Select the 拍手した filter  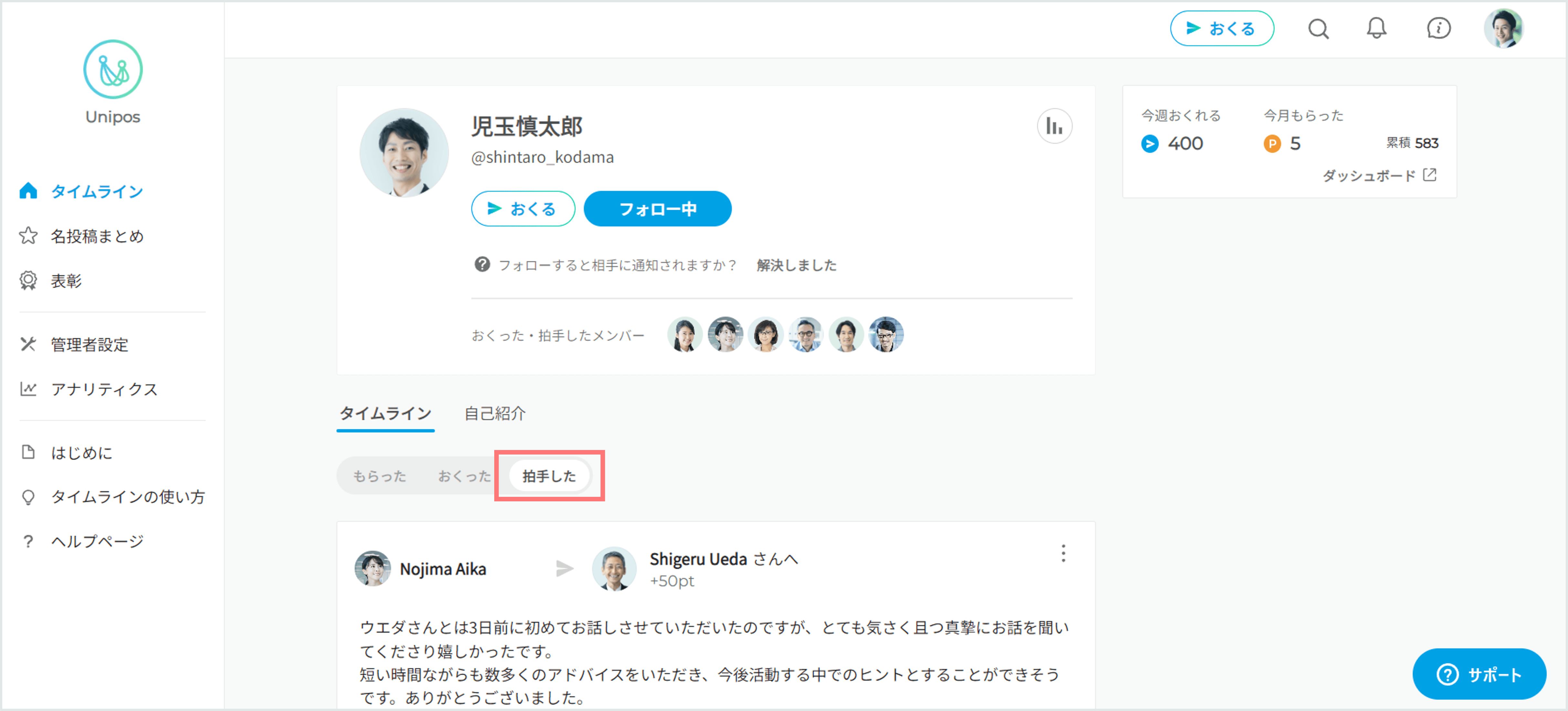[x=549, y=476]
